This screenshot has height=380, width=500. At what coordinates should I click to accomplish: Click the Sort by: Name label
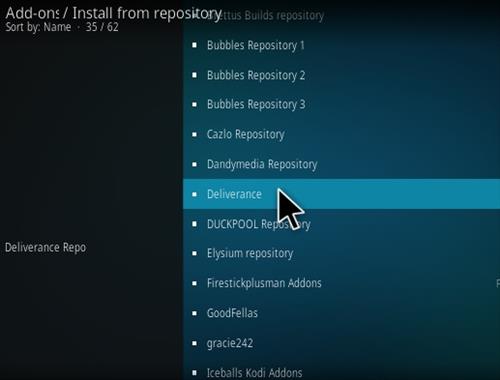[x=38, y=27]
